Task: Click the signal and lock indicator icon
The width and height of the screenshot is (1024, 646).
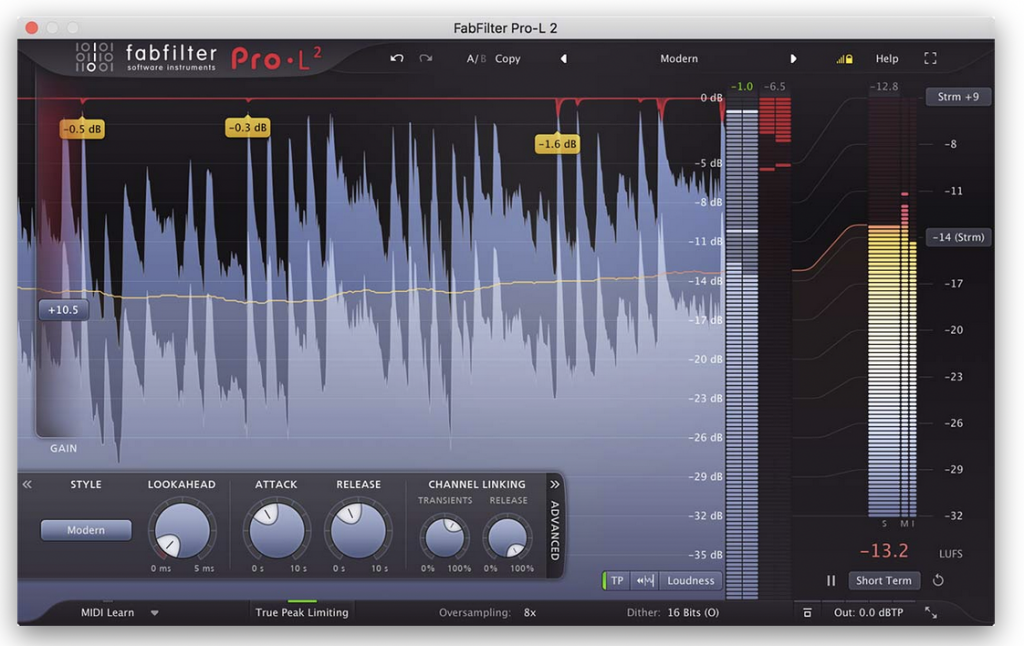Action: pos(844,59)
